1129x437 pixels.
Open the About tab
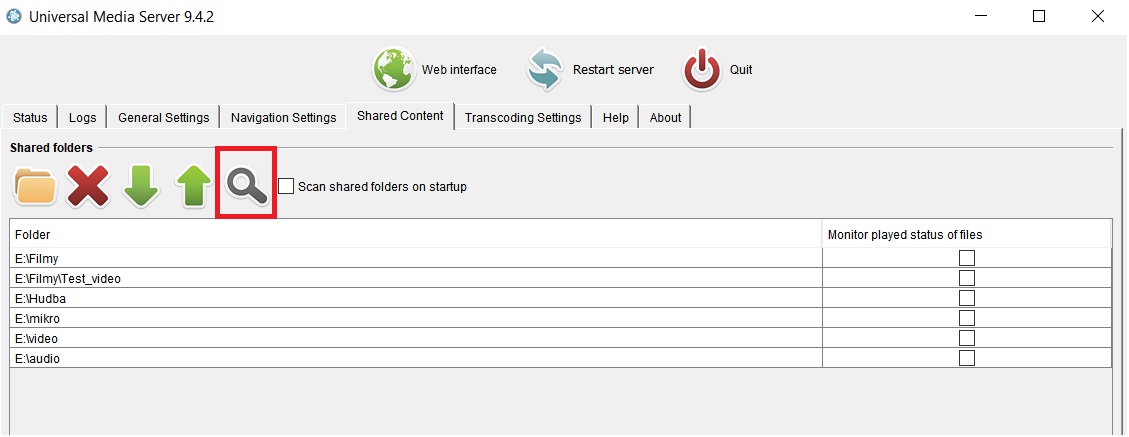[665, 117]
